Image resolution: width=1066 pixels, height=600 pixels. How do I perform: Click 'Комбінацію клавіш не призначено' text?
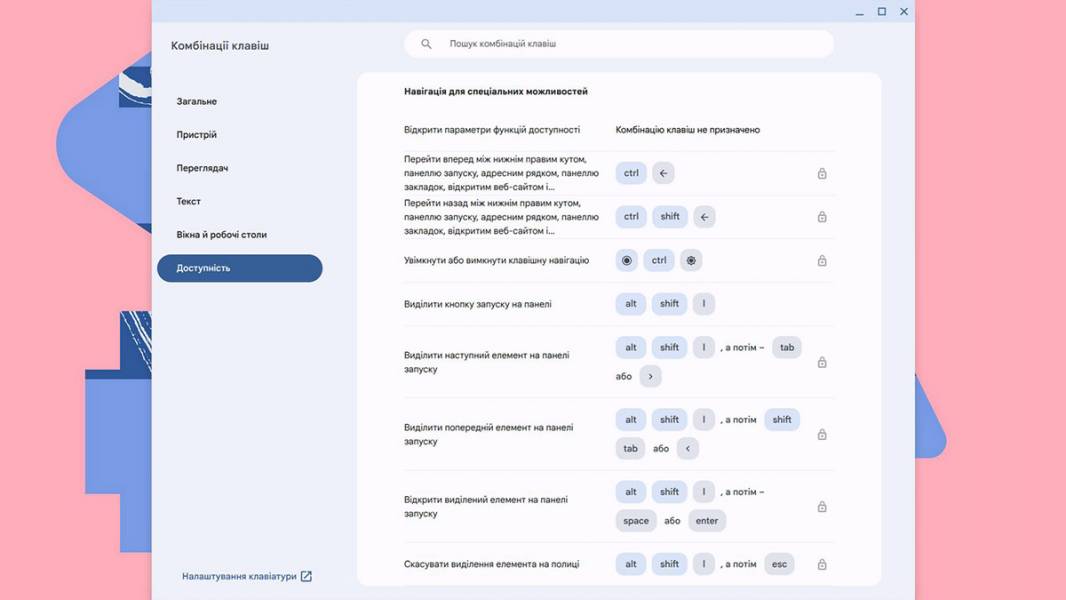coord(688,130)
